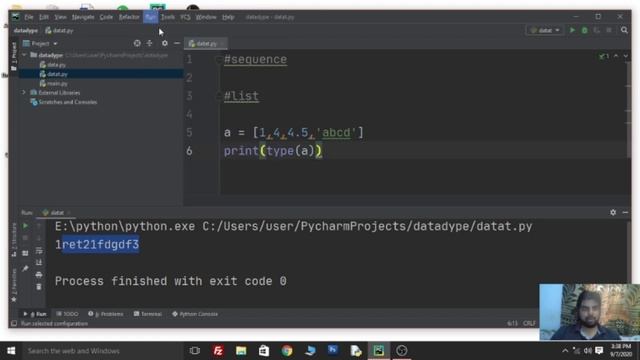Screen dimensions: 640x360
Task: Open the TODO tool window
Action: (67, 314)
